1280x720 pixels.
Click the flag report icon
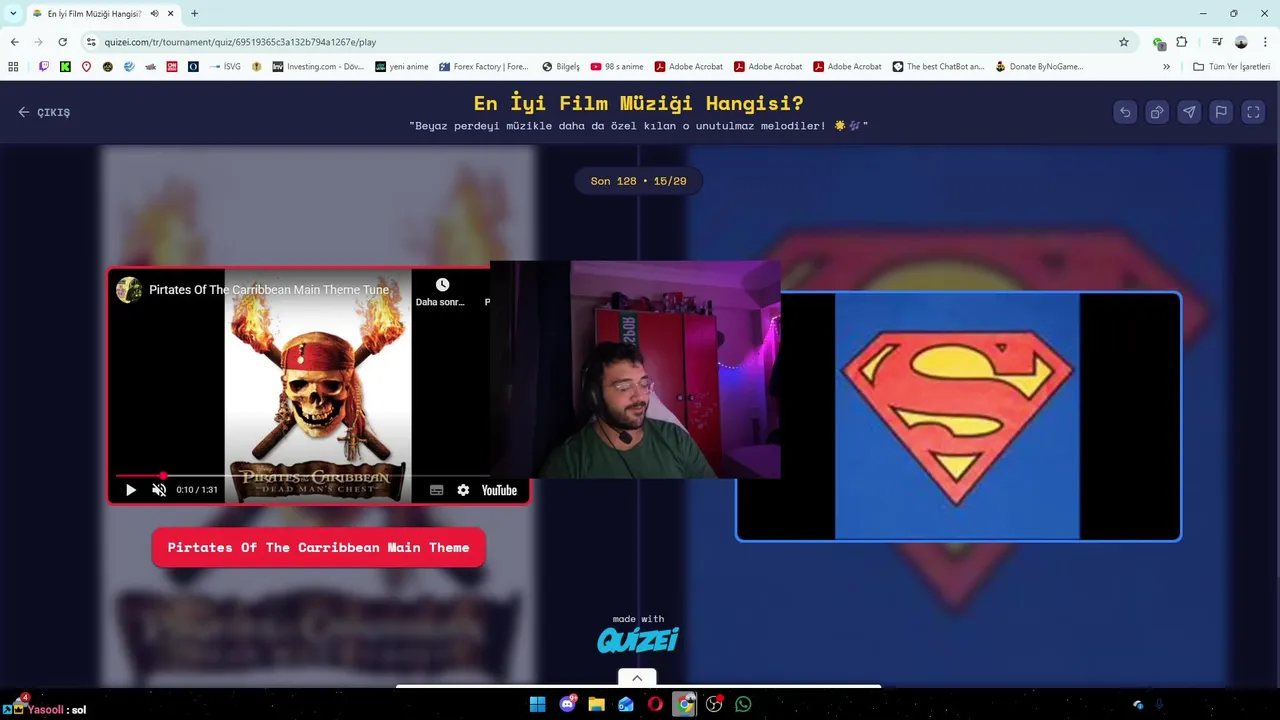tap(1221, 112)
